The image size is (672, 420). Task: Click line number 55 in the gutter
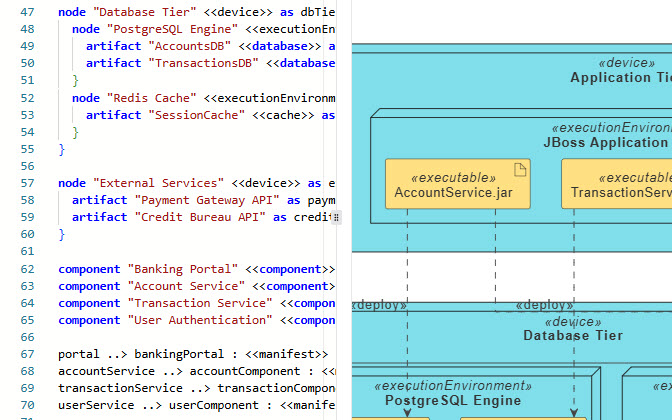(27, 149)
